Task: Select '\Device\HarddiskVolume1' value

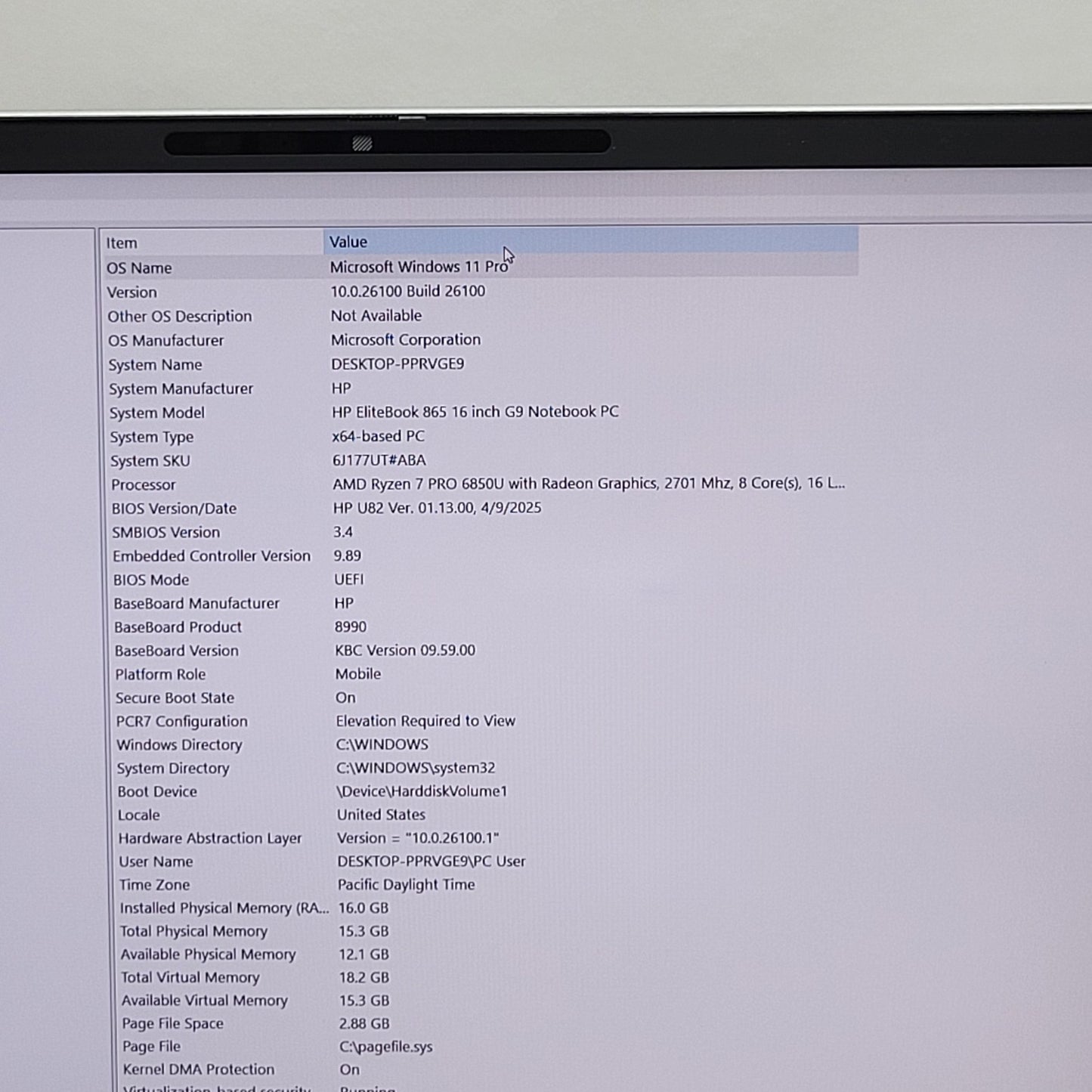Action: click(422, 791)
